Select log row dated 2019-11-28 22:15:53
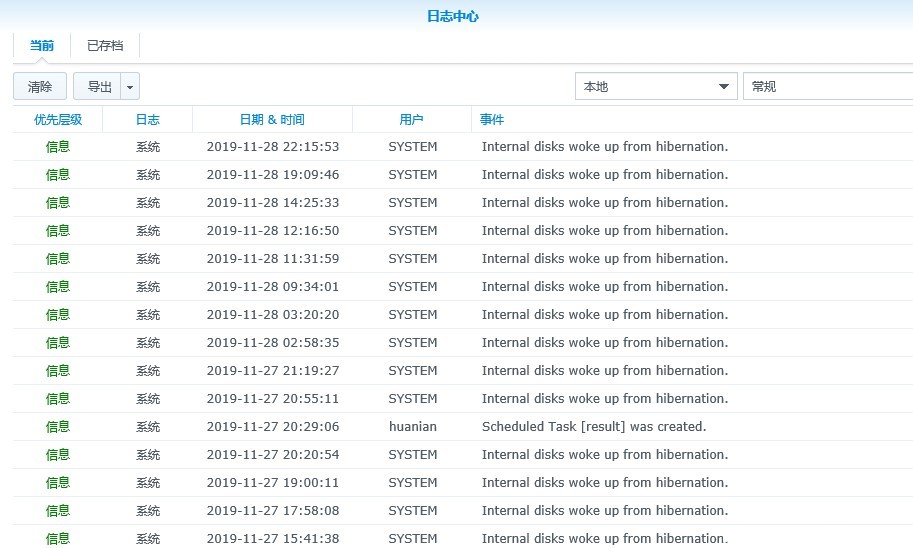This screenshot has width=913, height=548. (272, 147)
